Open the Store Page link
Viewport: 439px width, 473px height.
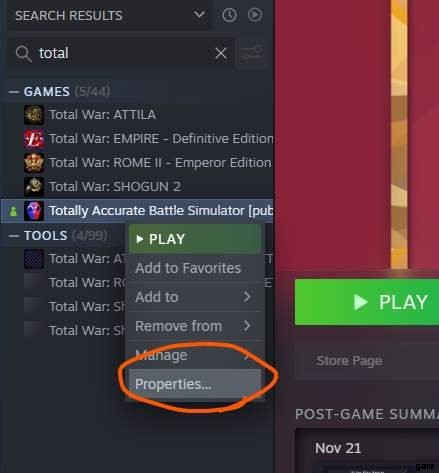[349, 361]
